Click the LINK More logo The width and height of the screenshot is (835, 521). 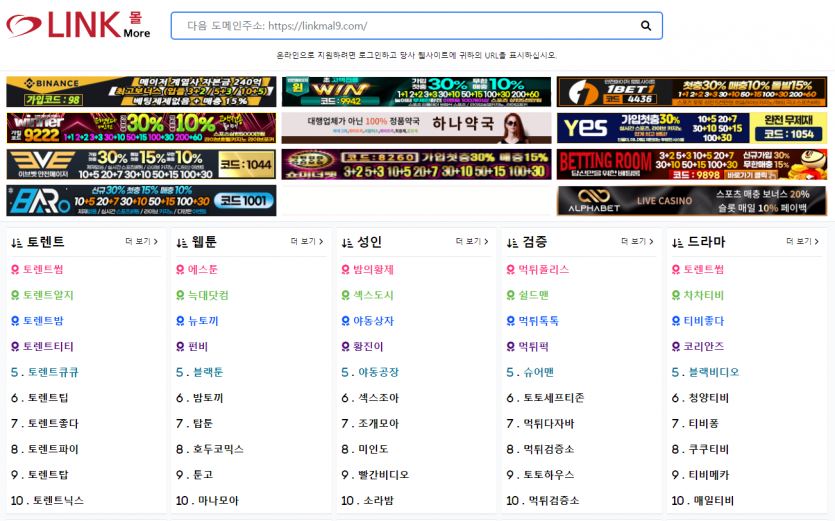pos(78,25)
